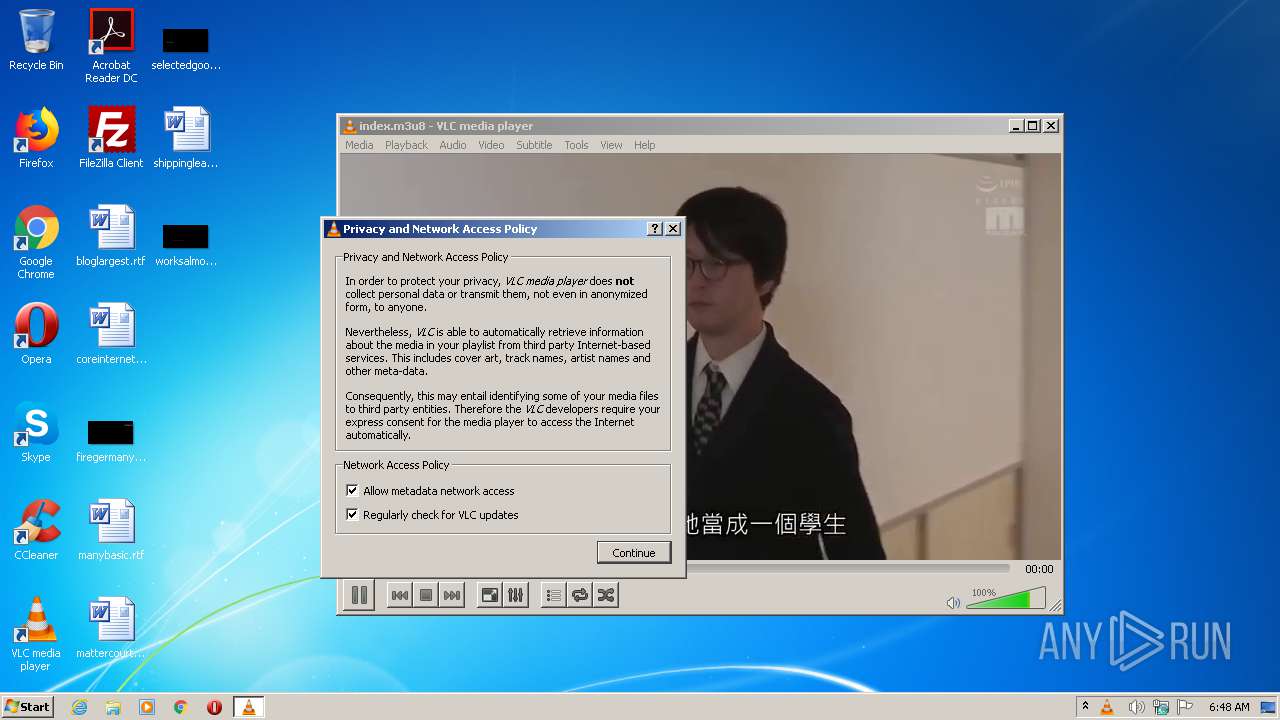The image size is (1280, 720).
Task: Adjust the VLC volume slider
Action: coord(1005,598)
